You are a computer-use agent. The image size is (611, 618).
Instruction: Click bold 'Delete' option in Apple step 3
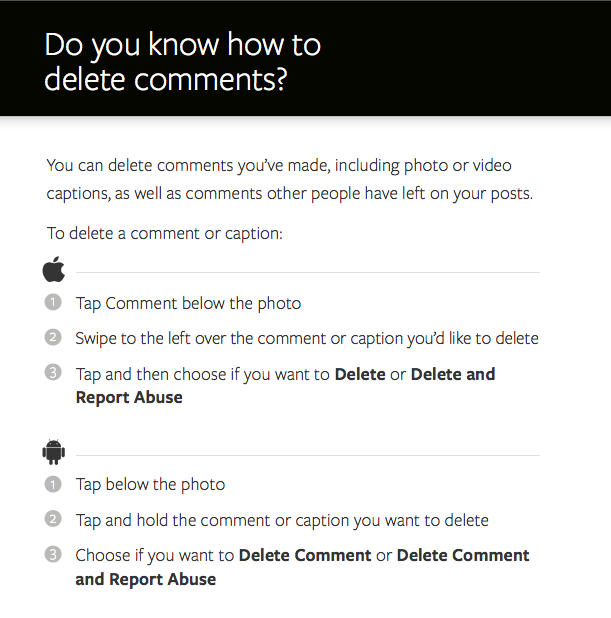coord(360,374)
